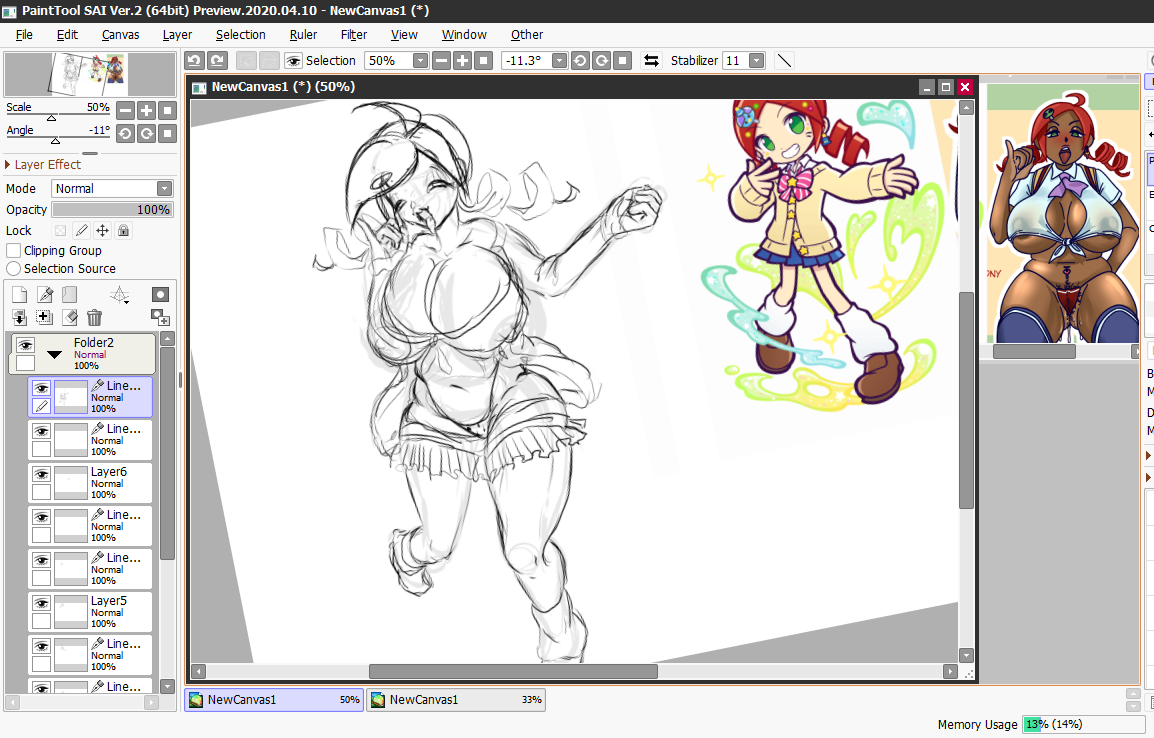Select the Layer6 row in the layer list
The height and width of the screenshot is (738, 1154).
[90, 483]
